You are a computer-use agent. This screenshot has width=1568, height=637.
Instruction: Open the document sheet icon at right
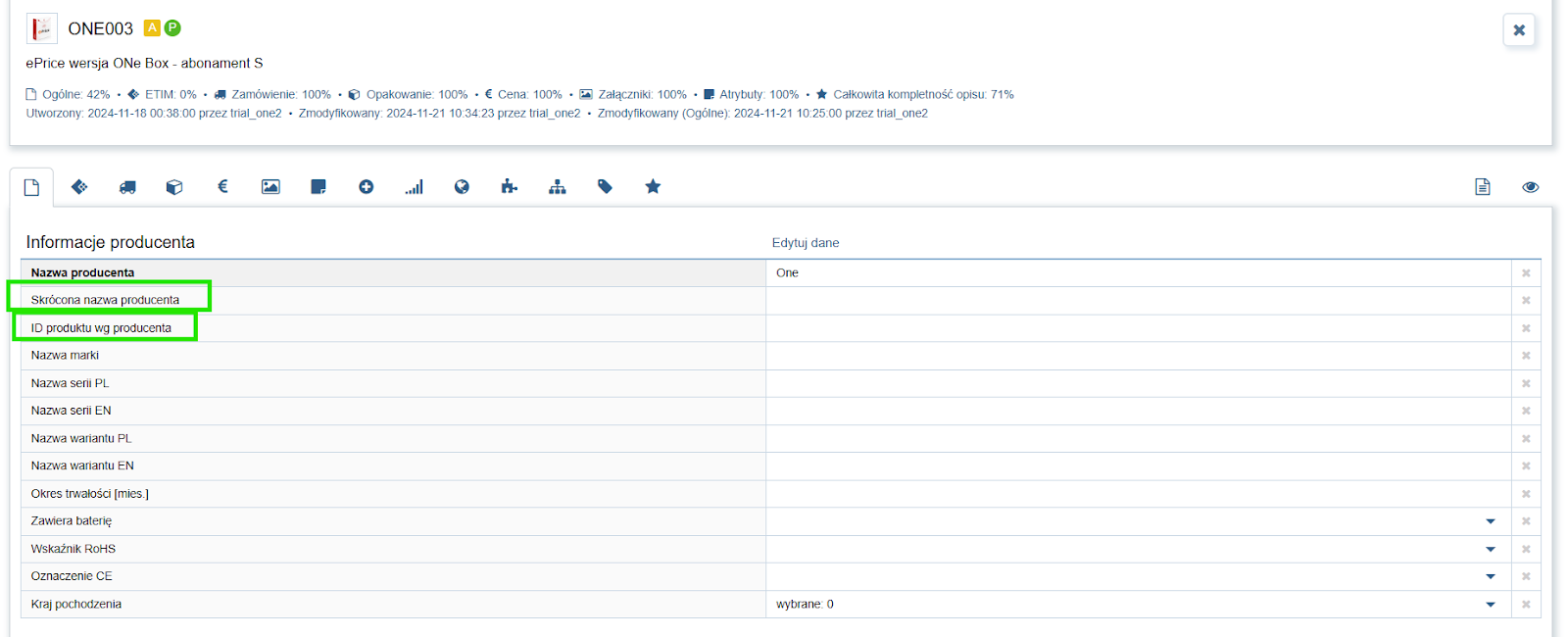1483,187
